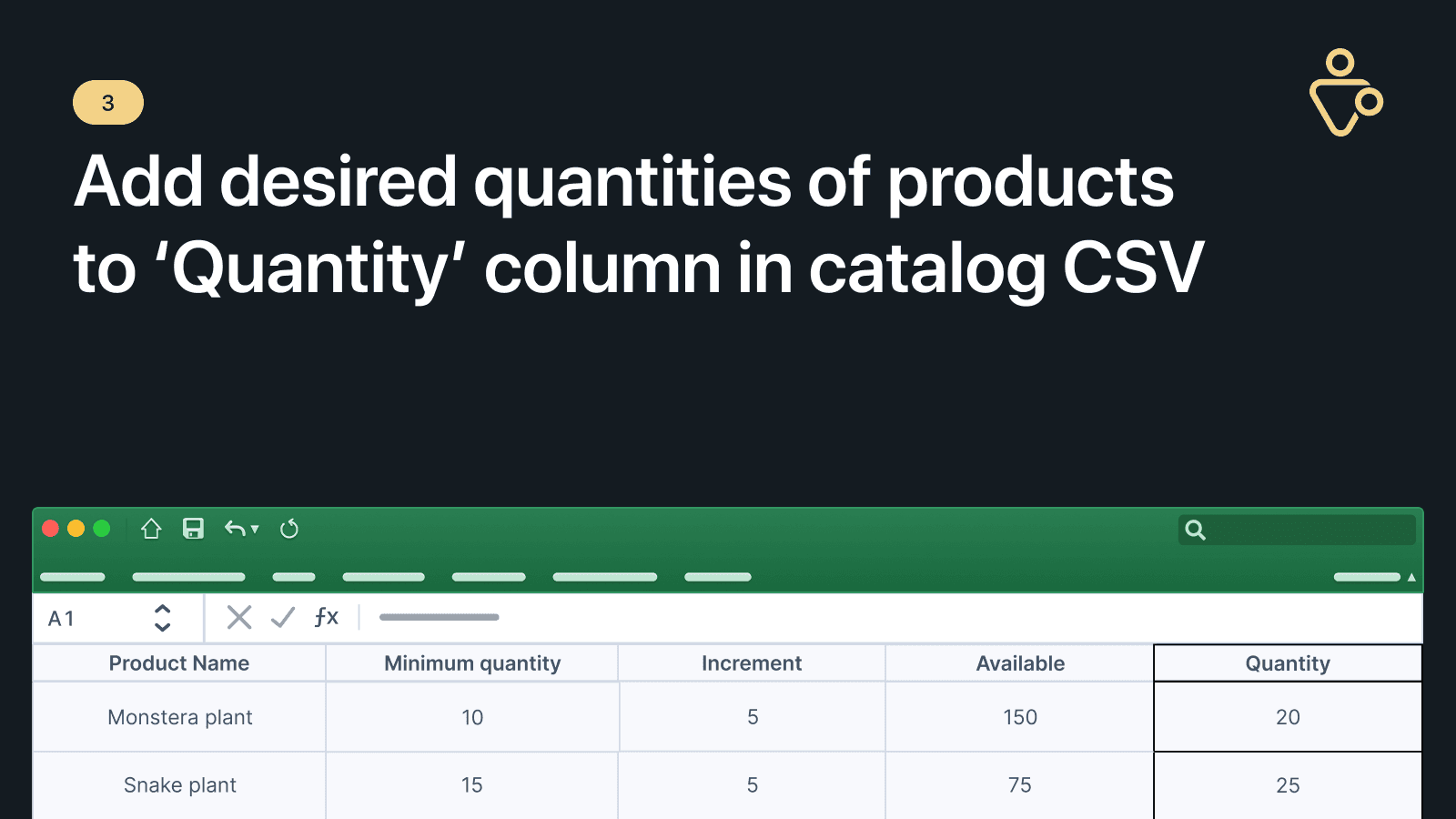Viewport: 1456px width, 819px height.
Task: Confirm entry with the checkmark icon
Action: [x=283, y=618]
